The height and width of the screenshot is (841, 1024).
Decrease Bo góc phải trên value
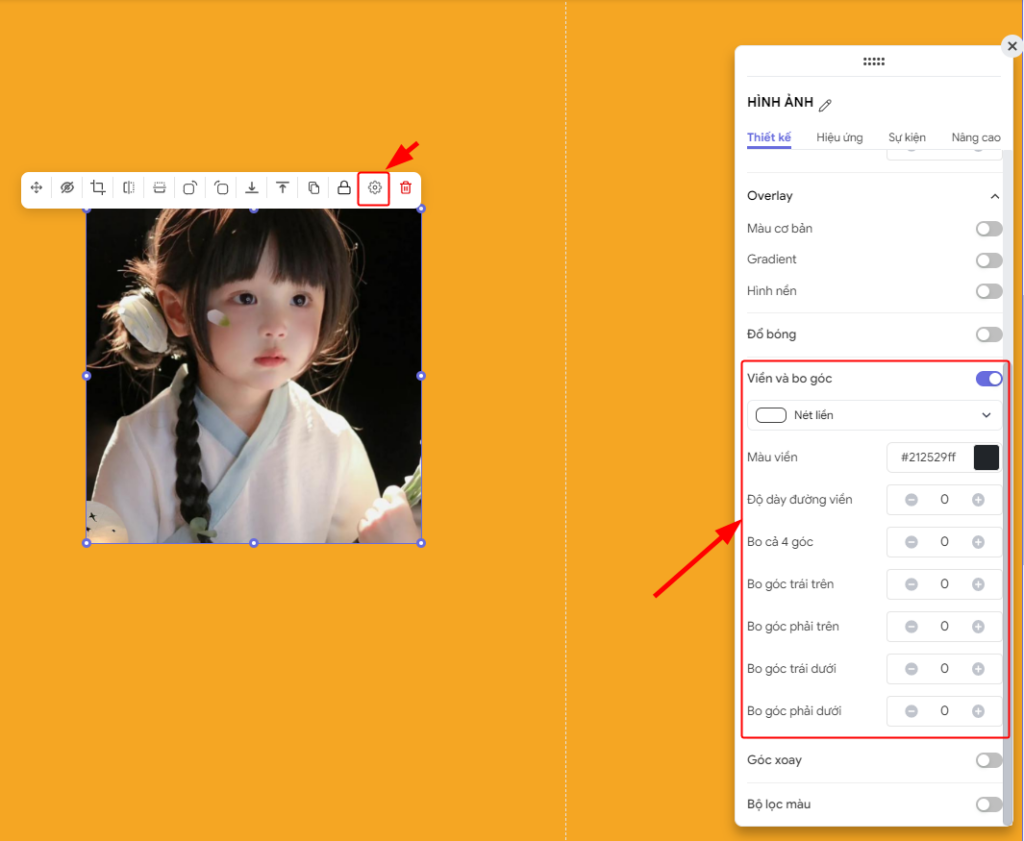pos(912,627)
